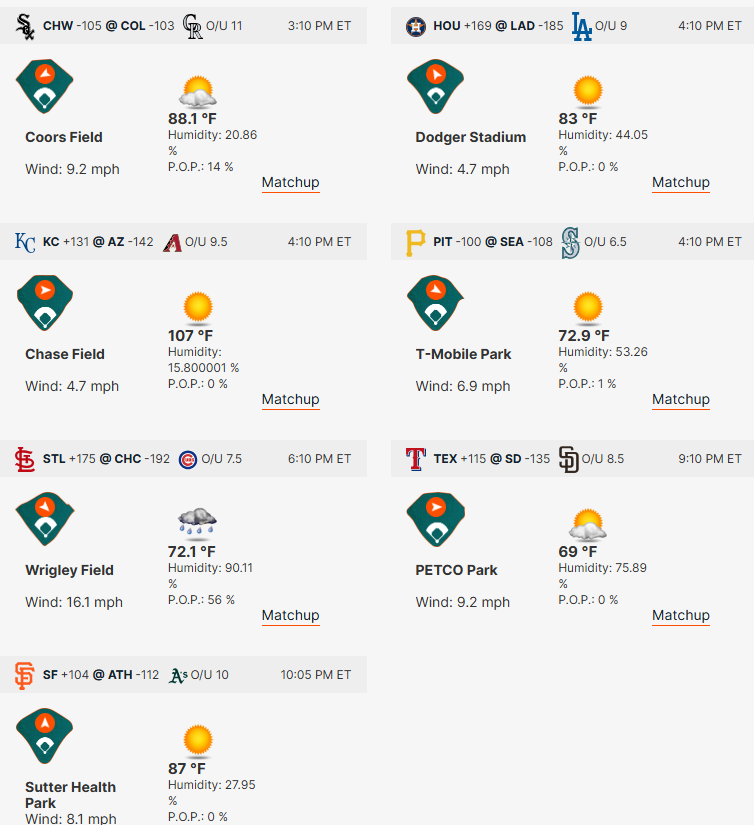Click the Seattle Mariners logo
Image resolution: width=754 pixels, height=825 pixels.
570,243
